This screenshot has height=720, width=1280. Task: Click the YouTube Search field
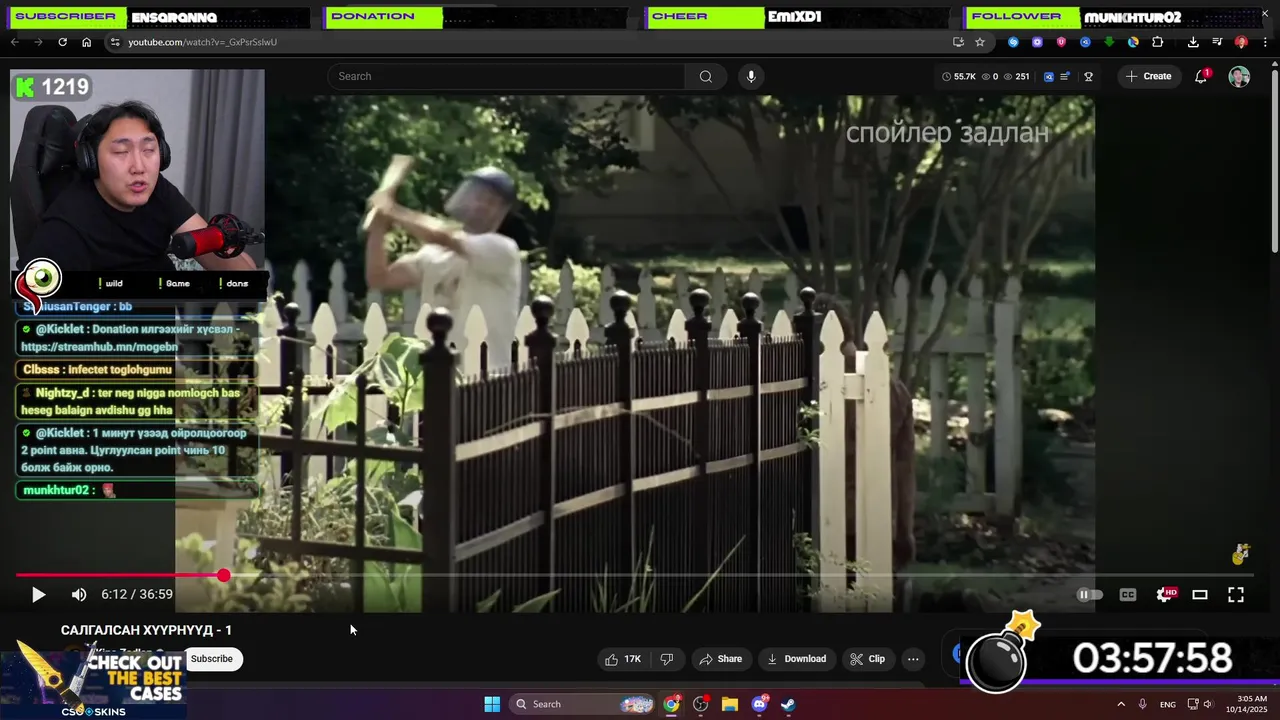pyautogui.click(x=506, y=76)
